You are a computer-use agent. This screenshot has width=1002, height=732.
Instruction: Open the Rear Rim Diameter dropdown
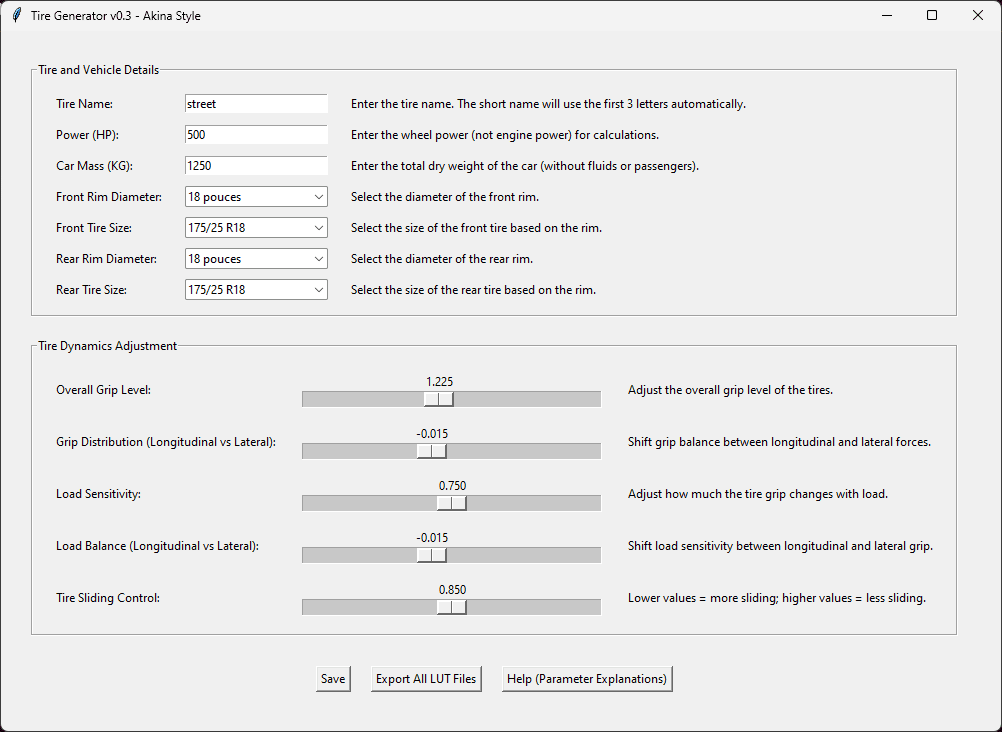[x=256, y=259]
